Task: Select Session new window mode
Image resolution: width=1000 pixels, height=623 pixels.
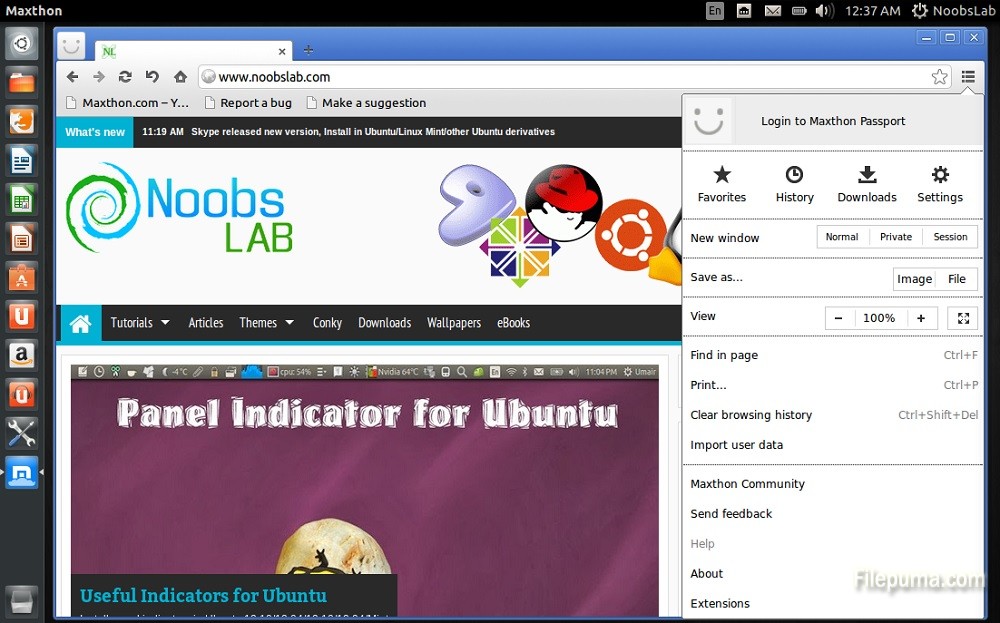Action: [950, 237]
